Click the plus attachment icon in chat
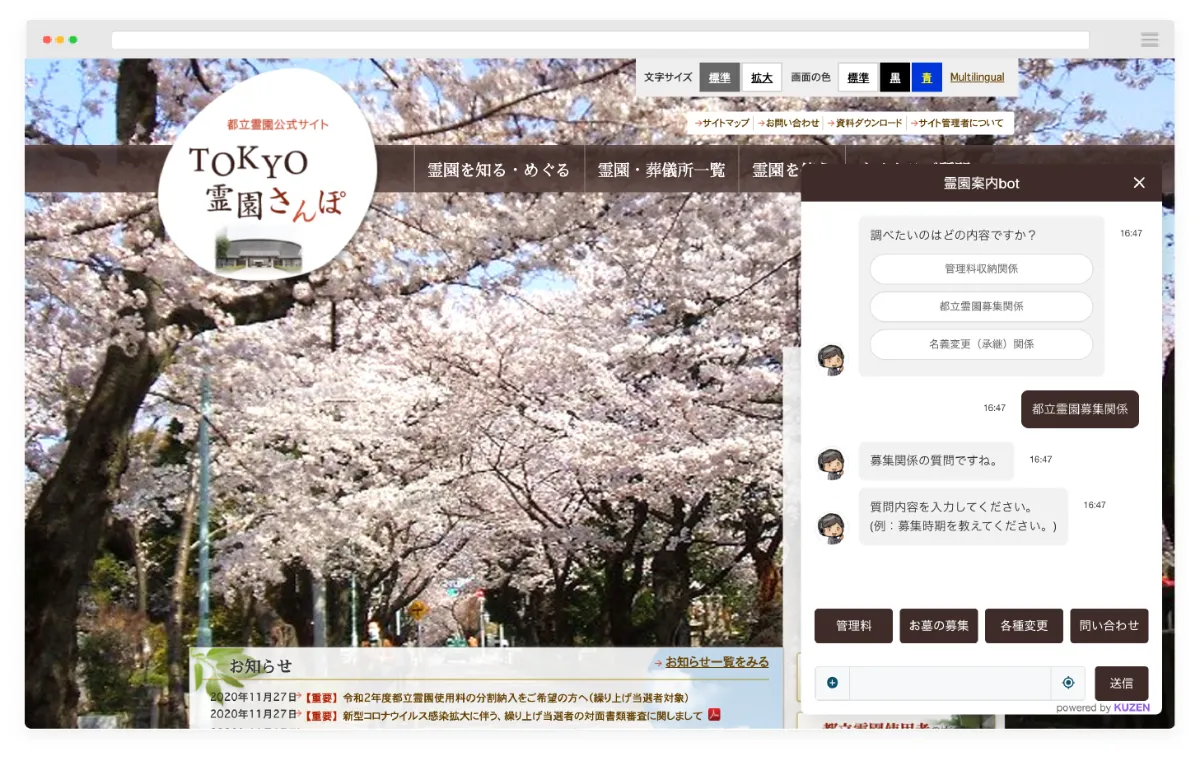The image size is (1200, 760). [x=832, y=683]
